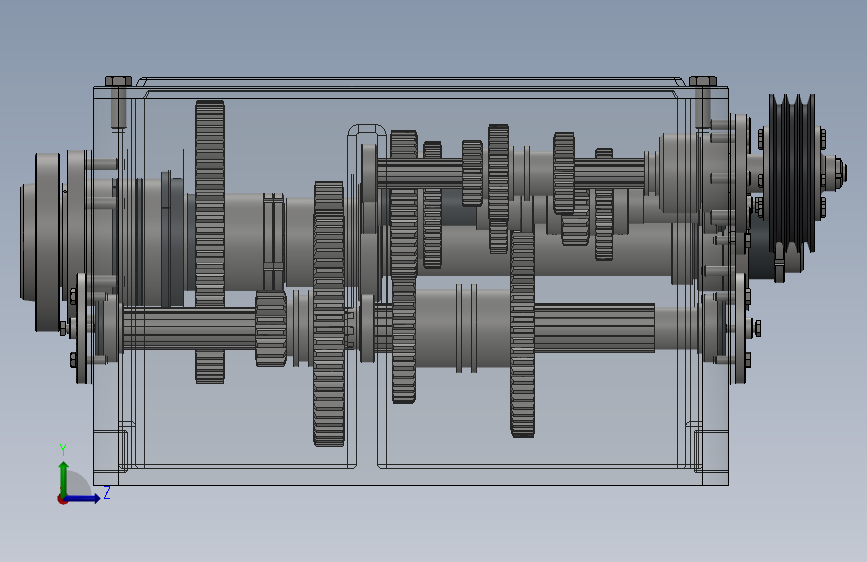Select the tall gear nearest left housing wall
Screen dimensions: 867x562
pos(210,242)
